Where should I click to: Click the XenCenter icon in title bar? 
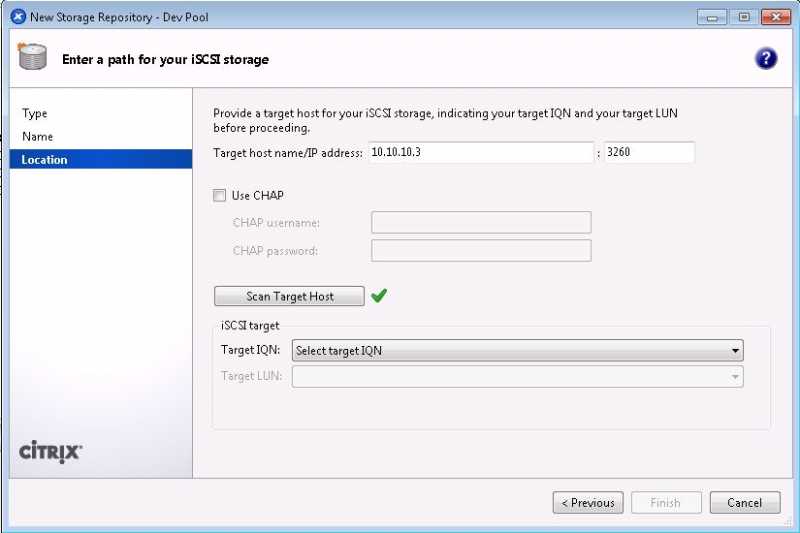pos(17,17)
